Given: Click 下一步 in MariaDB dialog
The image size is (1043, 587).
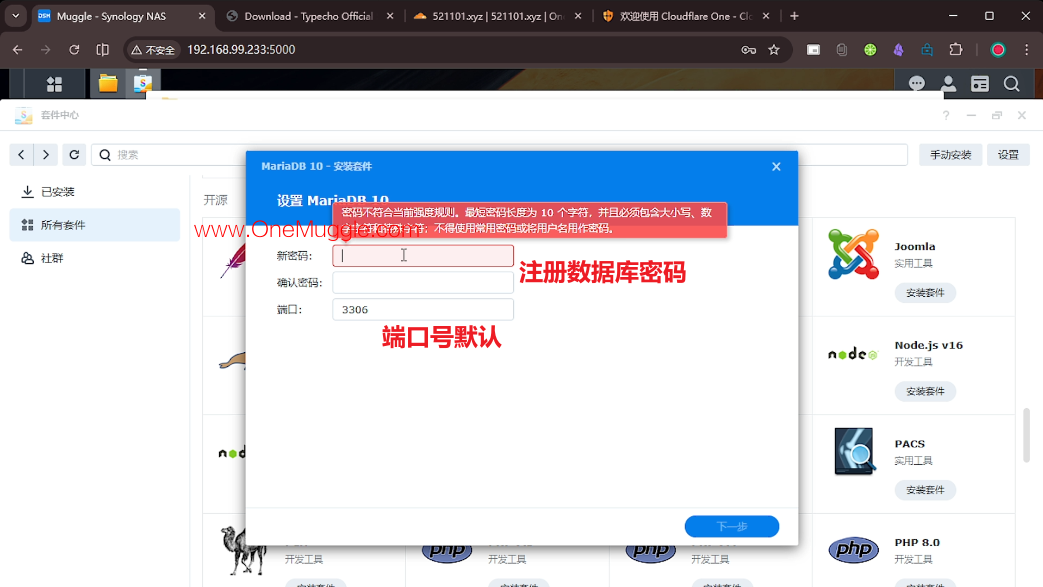Looking at the screenshot, I should tap(732, 526).
